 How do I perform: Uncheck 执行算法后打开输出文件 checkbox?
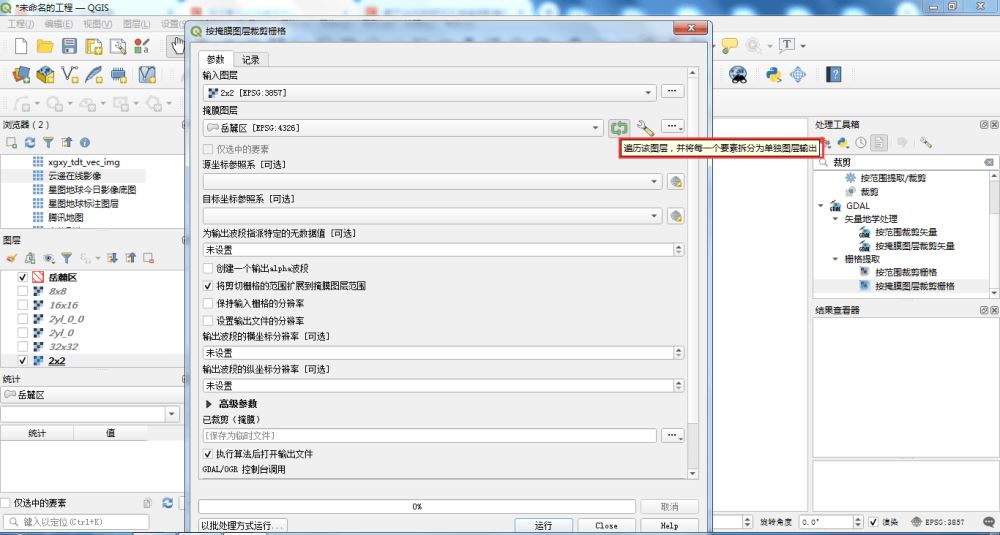coord(208,454)
